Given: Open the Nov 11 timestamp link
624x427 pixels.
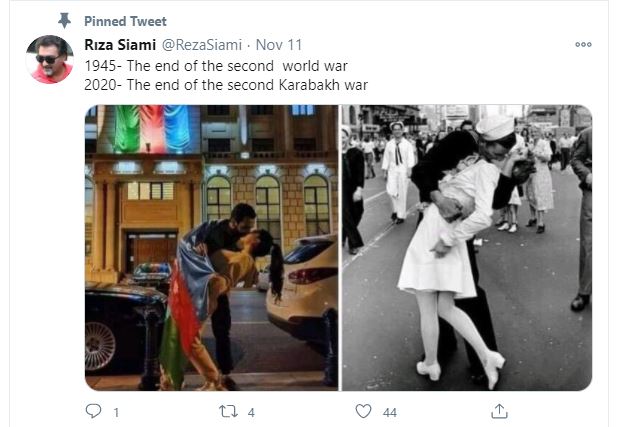Looking at the screenshot, I should 279,45.
